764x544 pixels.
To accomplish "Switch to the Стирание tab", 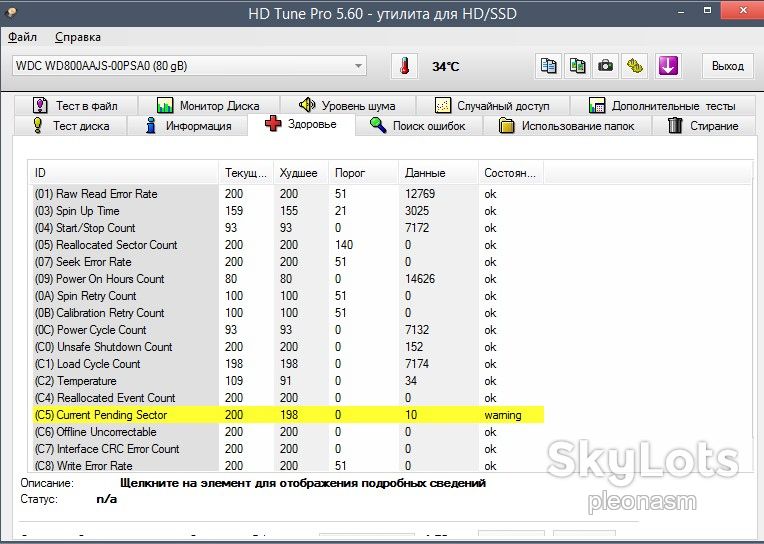I will (703, 126).
